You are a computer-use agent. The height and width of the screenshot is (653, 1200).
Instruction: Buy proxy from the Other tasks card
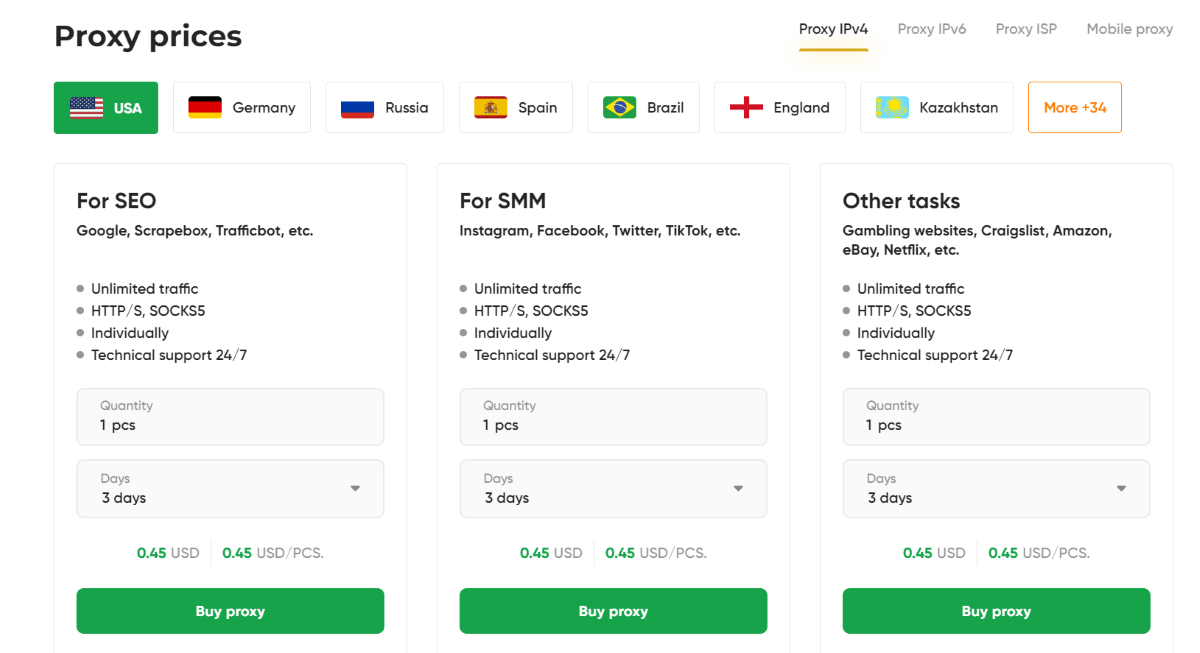coord(996,610)
